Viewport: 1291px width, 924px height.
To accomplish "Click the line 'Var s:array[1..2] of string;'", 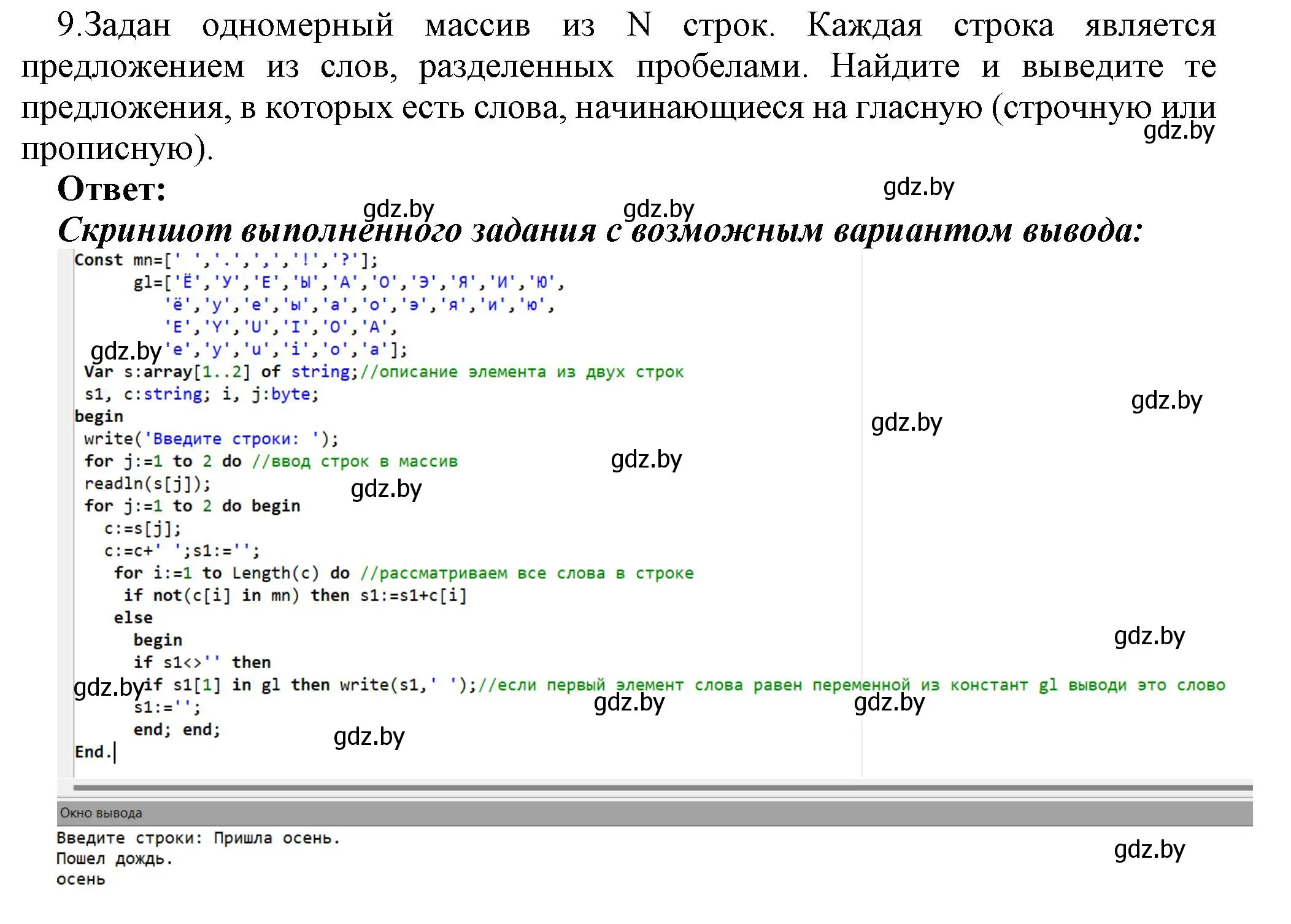I will pyautogui.click(x=222, y=372).
